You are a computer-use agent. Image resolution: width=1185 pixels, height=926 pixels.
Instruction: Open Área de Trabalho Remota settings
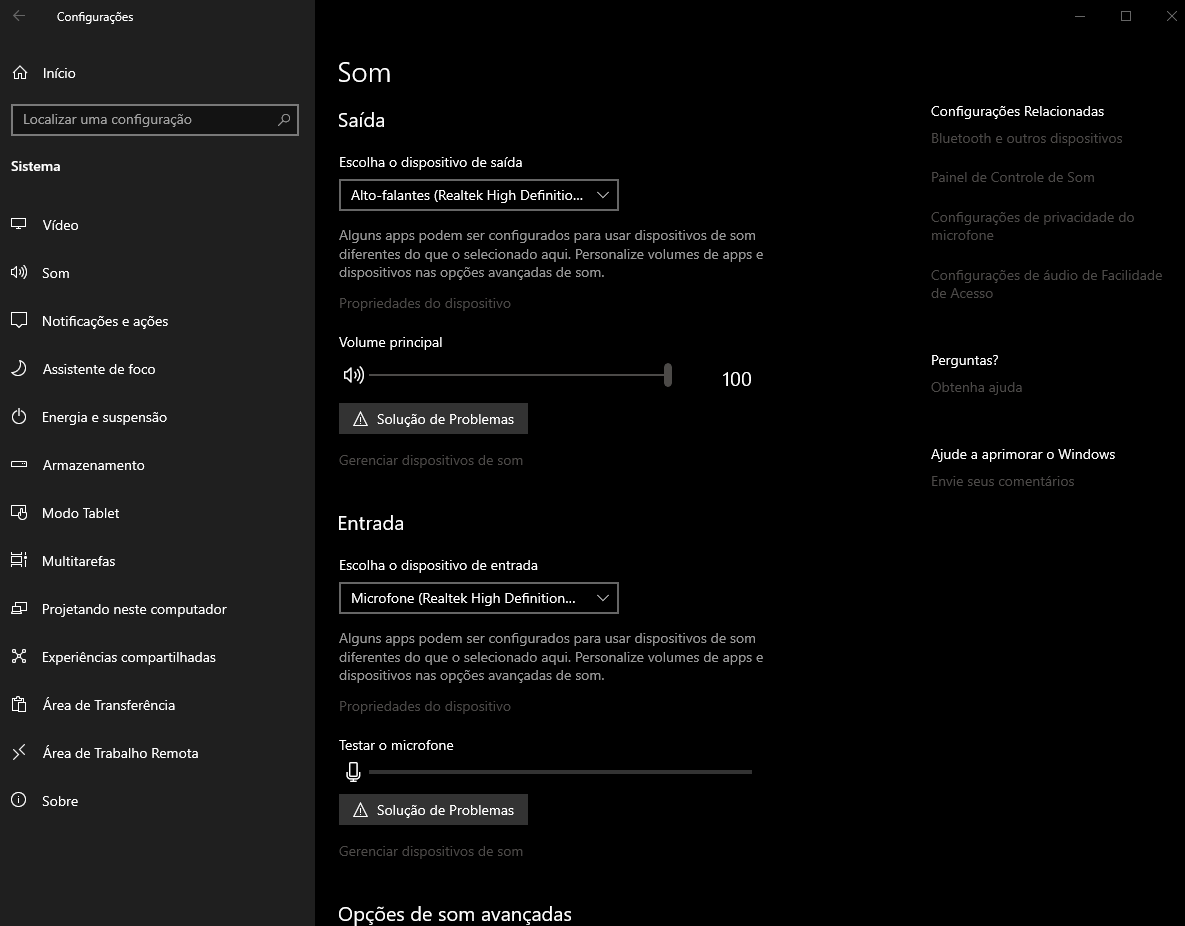[x=157, y=753]
